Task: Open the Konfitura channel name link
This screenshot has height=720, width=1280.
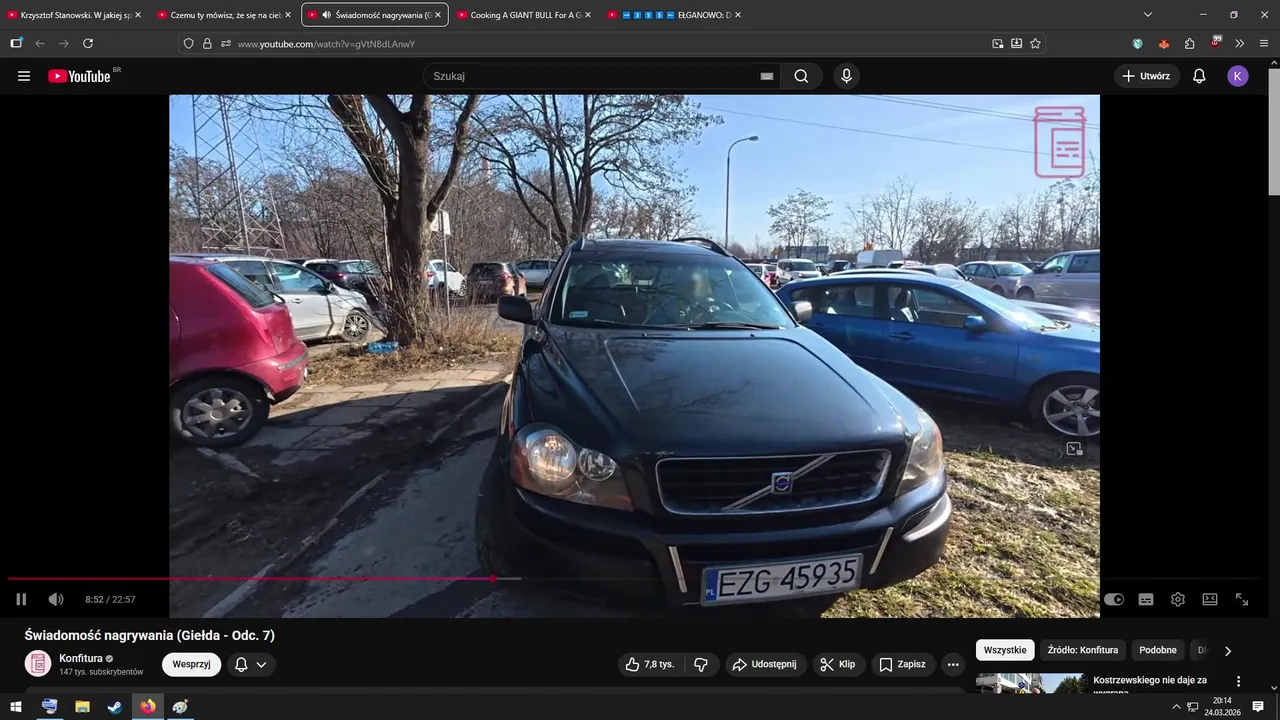Action: point(81,658)
